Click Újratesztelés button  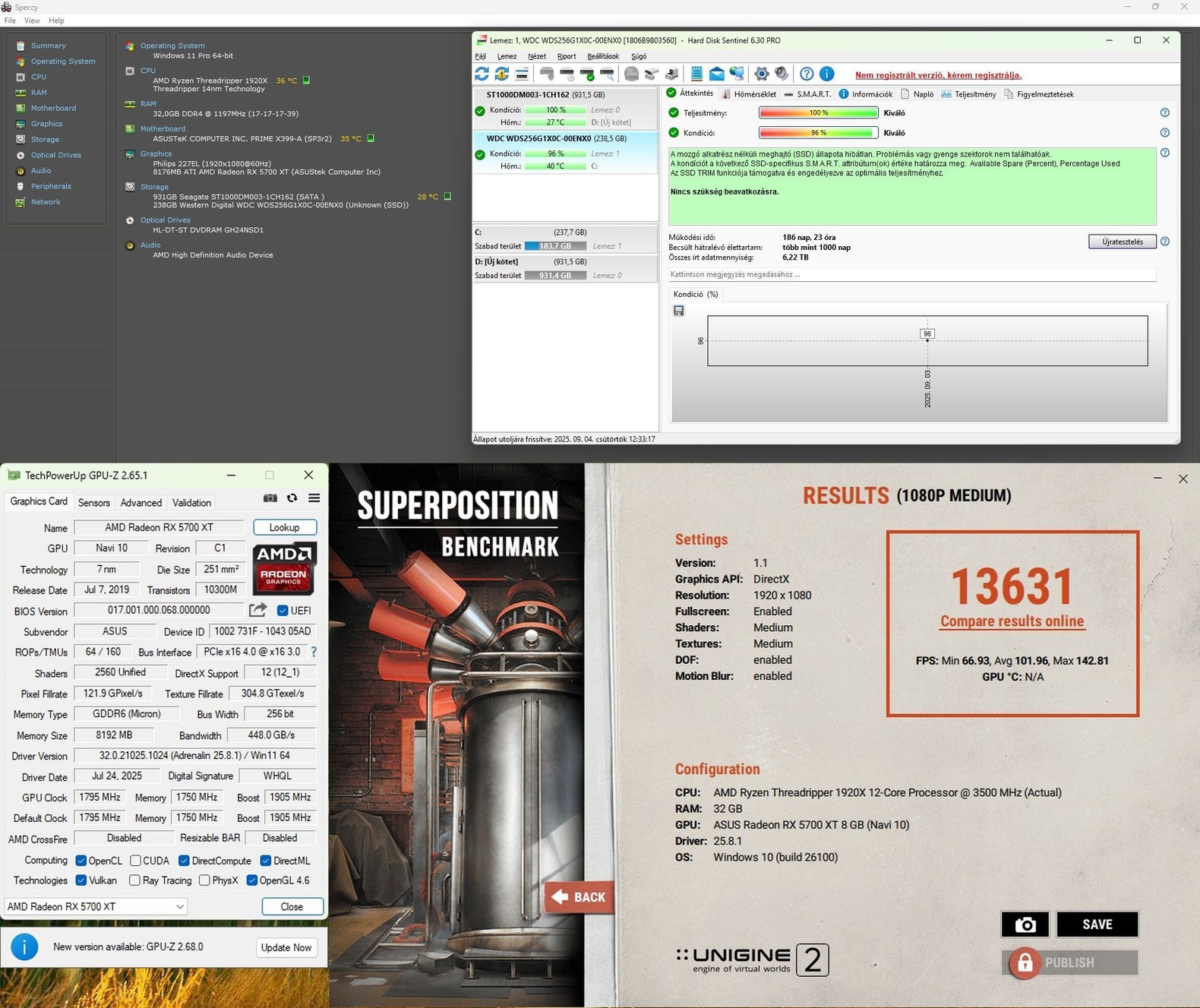click(x=1123, y=242)
